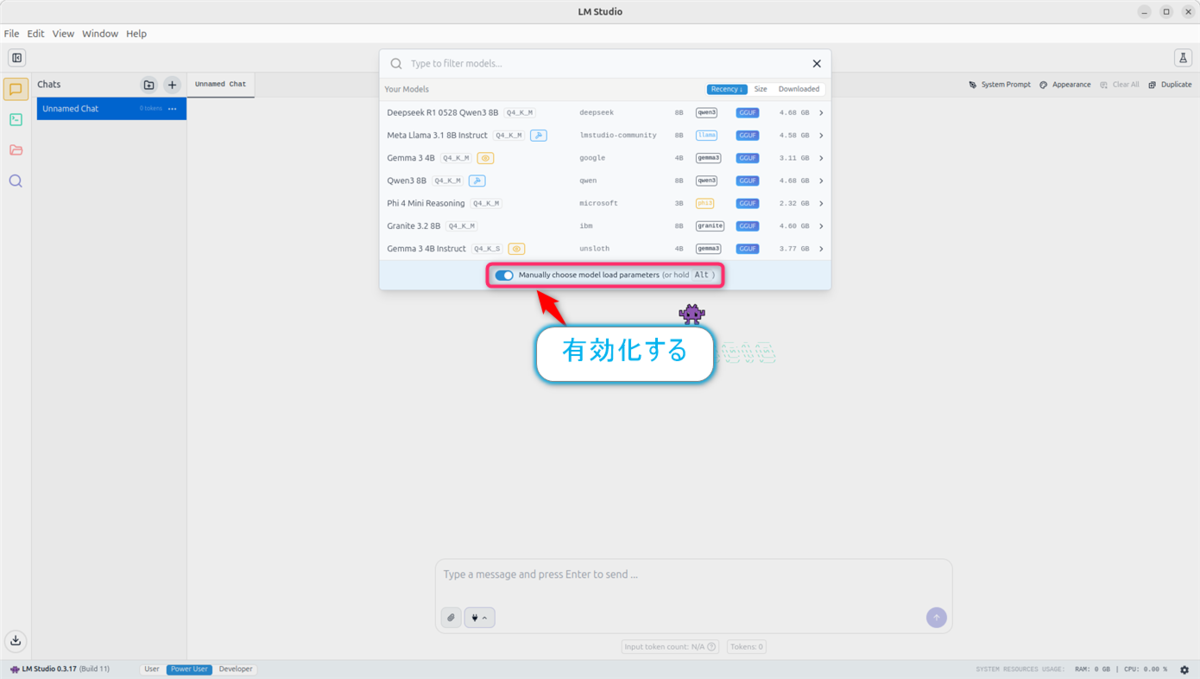Image resolution: width=1200 pixels, height=679 pixels.
Task: Select the Unnamed Chat entry in Chats list
Action: [x=111, y=109]
